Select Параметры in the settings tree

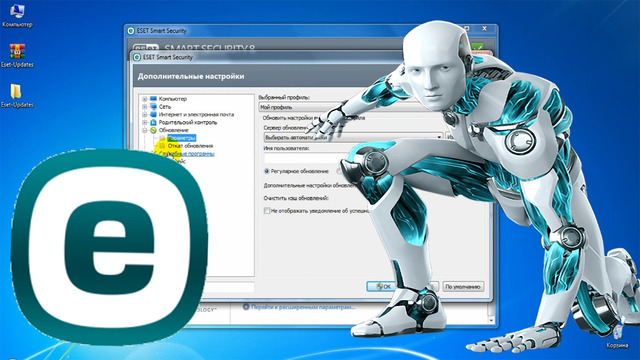[x=182, y=138]
